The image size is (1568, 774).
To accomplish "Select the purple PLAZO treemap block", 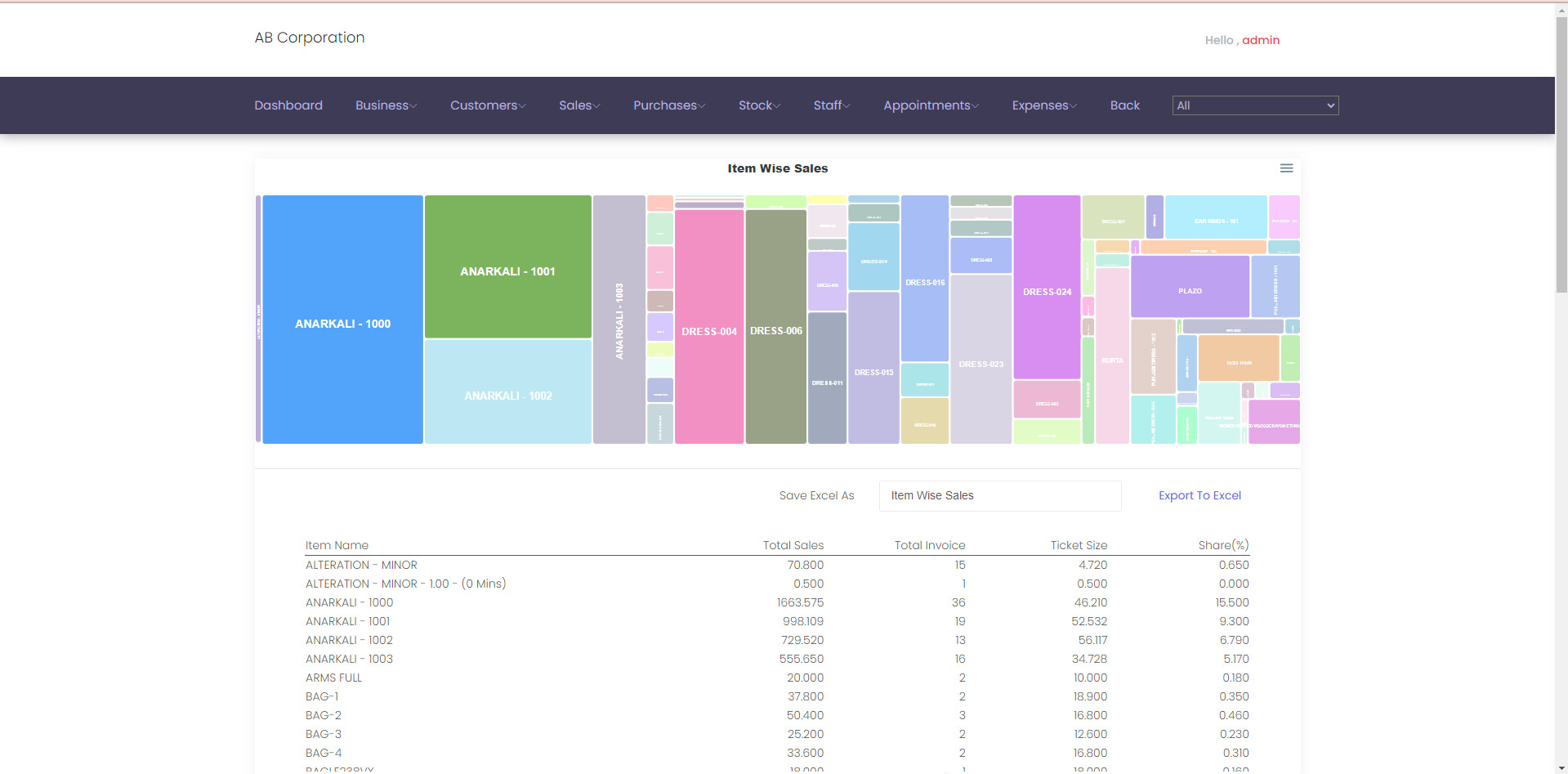I will click(x=1190, y=286).
